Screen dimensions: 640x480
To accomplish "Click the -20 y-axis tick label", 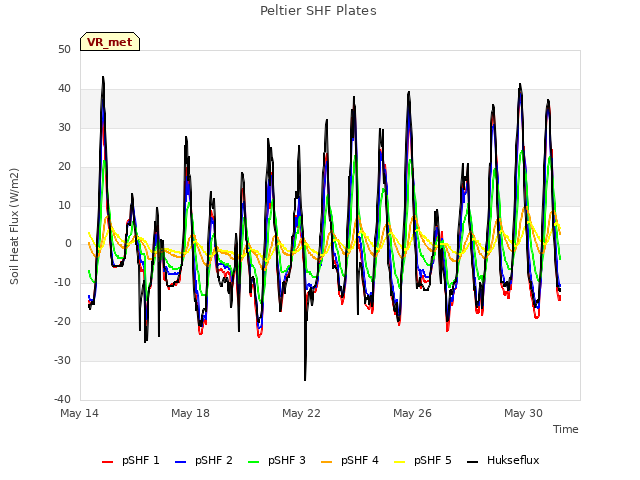I will tap(63, 321).
